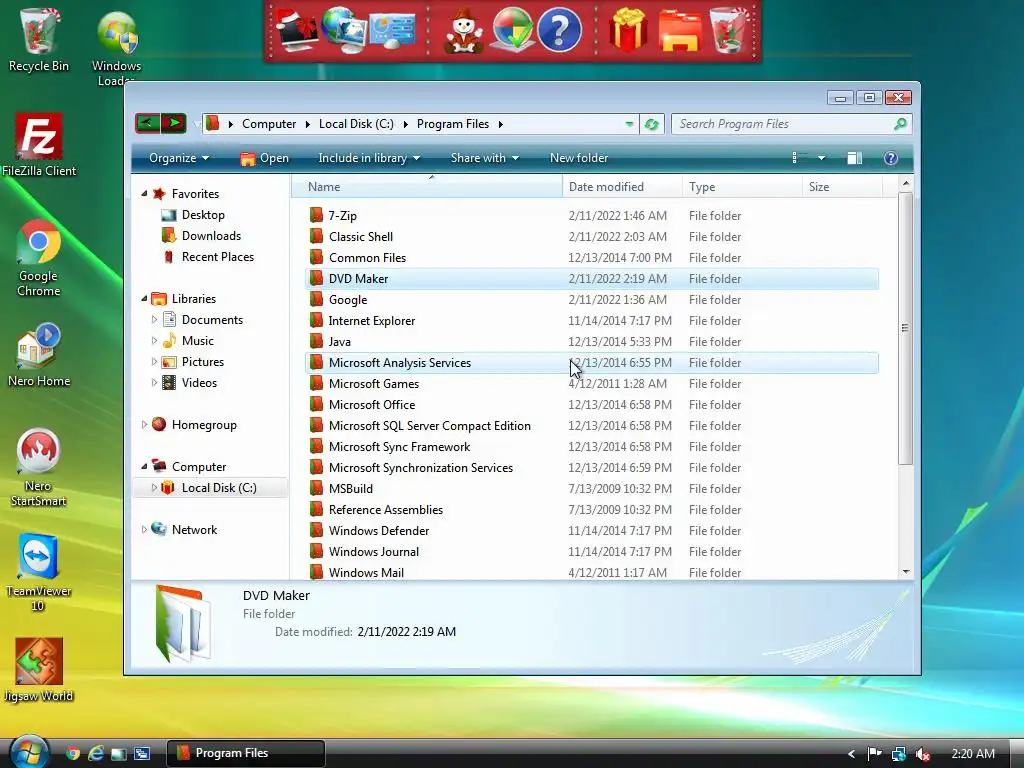
Task: Collapse the Favorites tree group
Action: pyautogui.click(x=144, y=194)
